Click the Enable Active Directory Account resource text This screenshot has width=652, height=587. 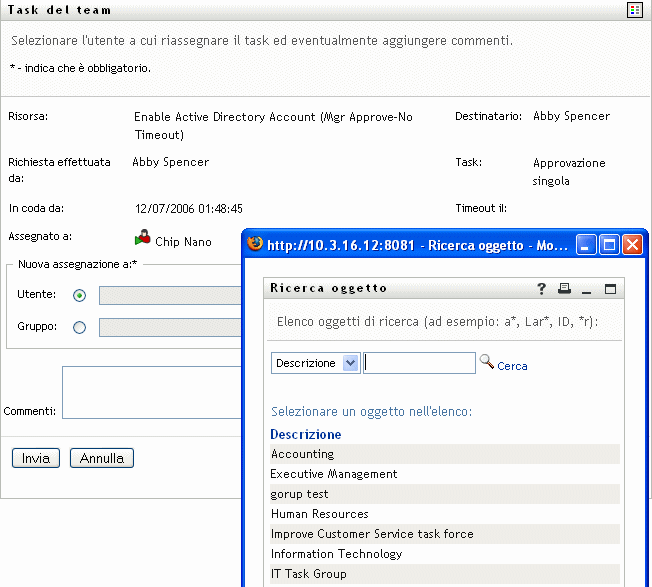[273, 126]
